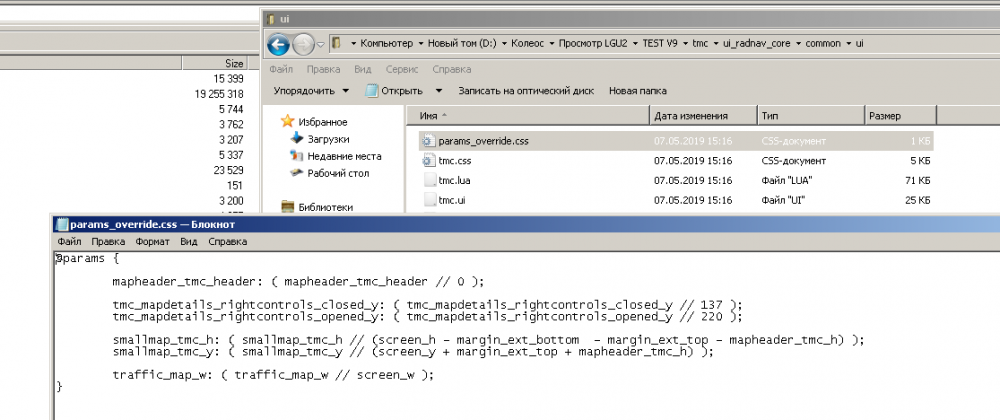The width and height of the screenshot is (1000, 420).
Task: Select Библиотеки in navigation pane
Action: 325,207
